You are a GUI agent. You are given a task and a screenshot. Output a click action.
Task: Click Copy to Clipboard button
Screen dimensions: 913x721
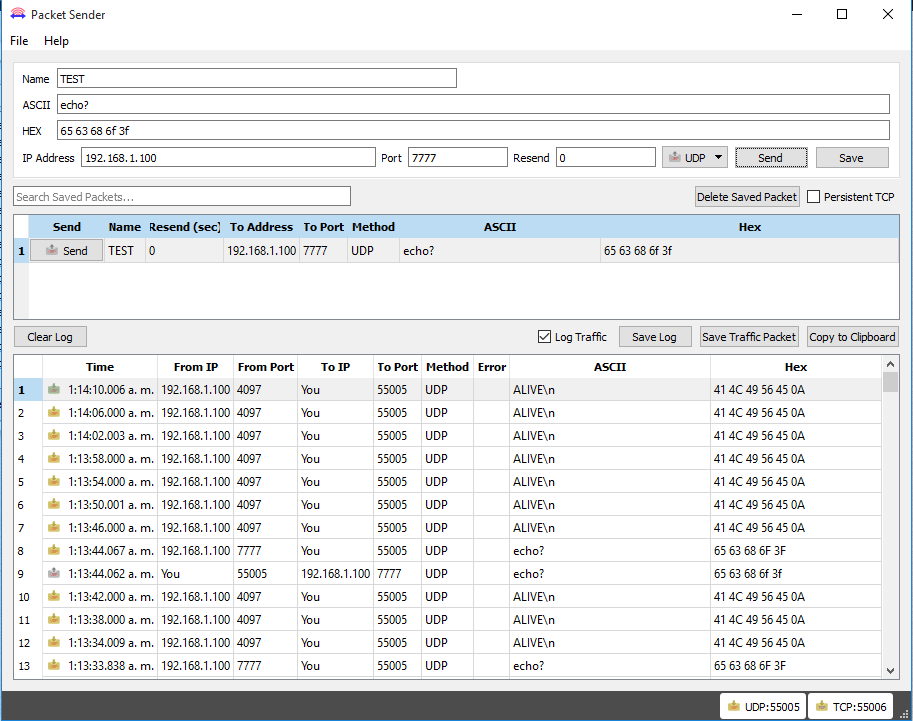[852, 337]
